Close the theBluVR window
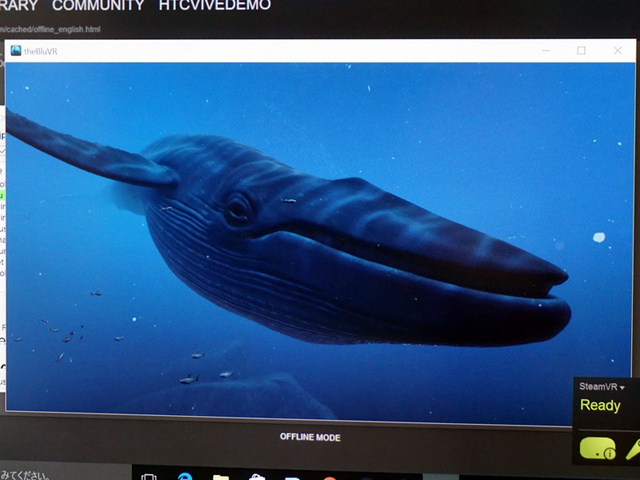Viewport: 640px width, 480px height. 618,51
